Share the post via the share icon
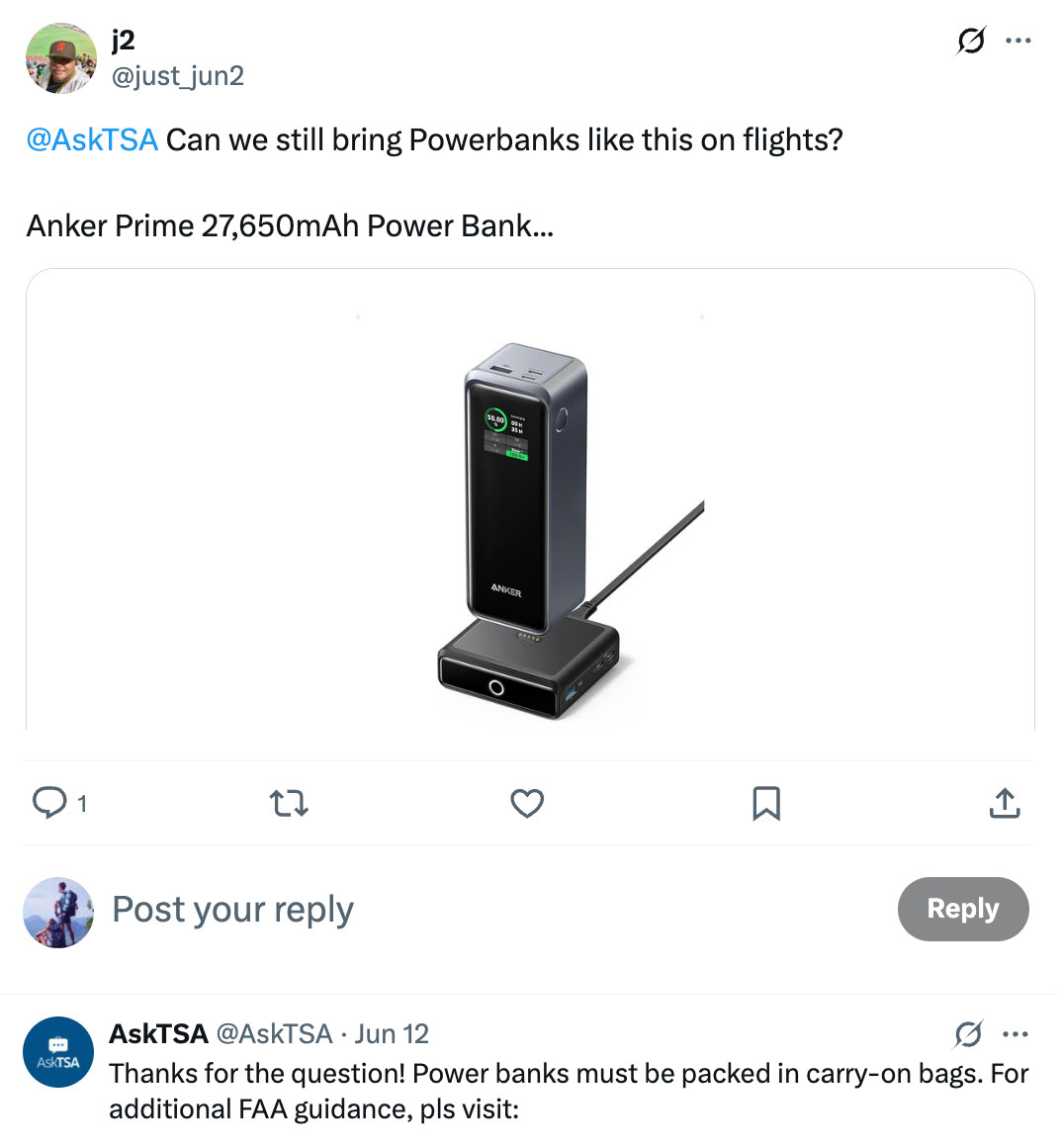This screenshot has height=1148, width=1062. pos(1005,804)
